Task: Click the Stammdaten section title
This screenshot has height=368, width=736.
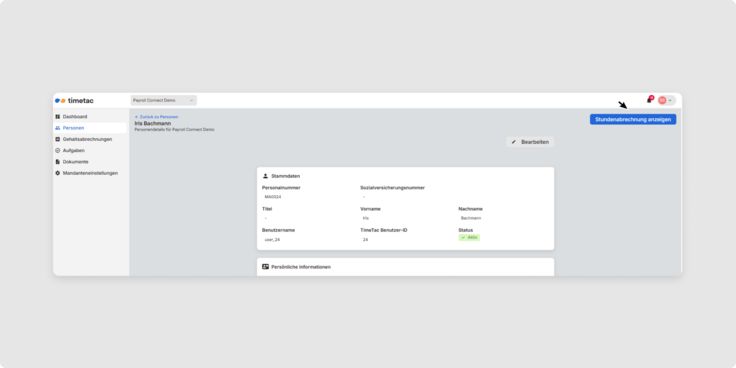Action: tap(285, 176)
